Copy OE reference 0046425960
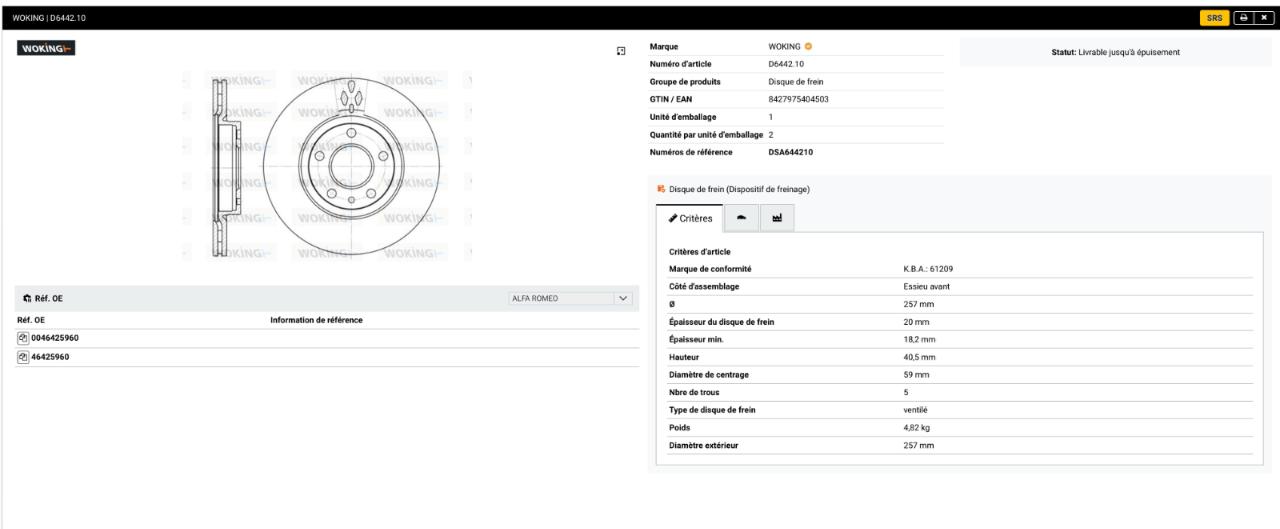Screen dimensions: 1280x529 click(24, 338)
